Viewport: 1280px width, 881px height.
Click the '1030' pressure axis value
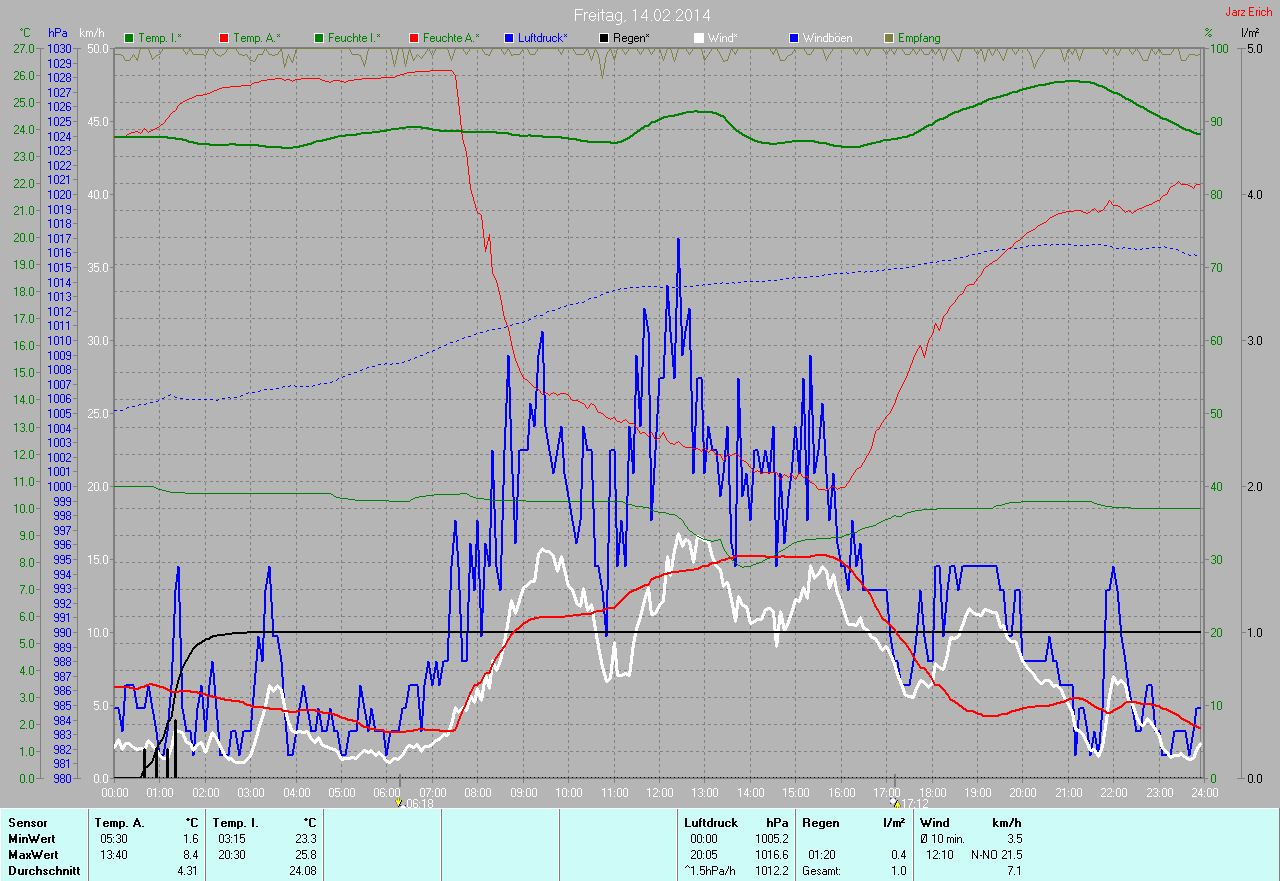click(x=60, y=48)
